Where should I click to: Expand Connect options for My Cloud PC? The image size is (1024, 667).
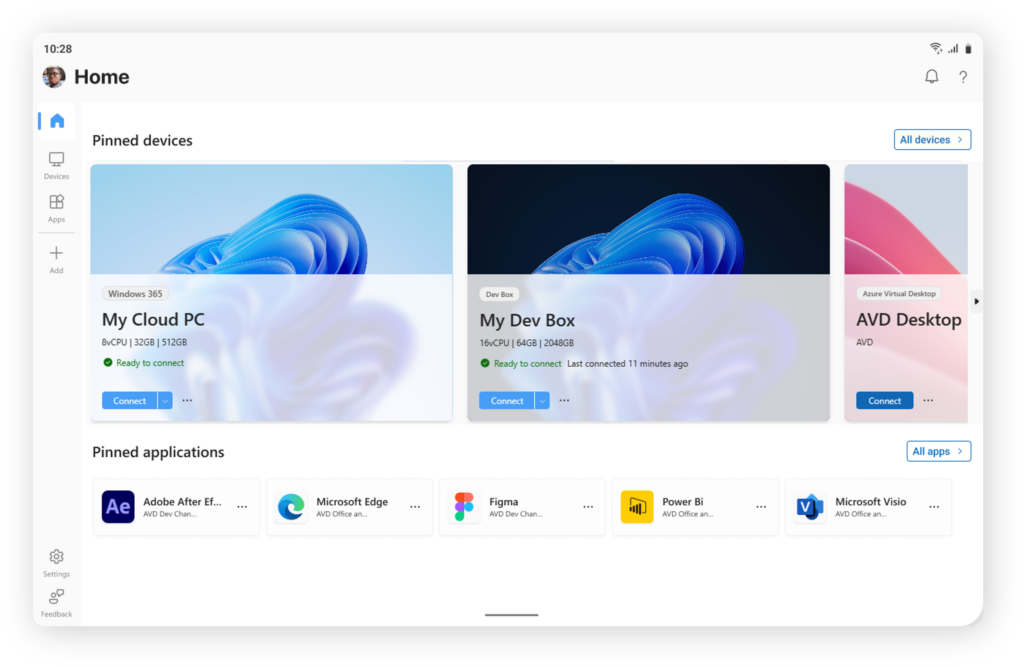coord(165,400)
